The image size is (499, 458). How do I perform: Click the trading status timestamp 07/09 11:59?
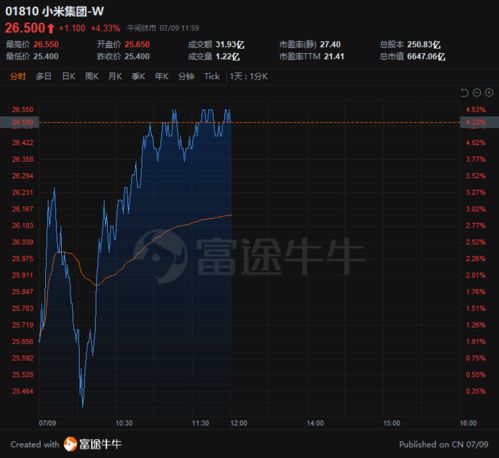tap(179, 28)
